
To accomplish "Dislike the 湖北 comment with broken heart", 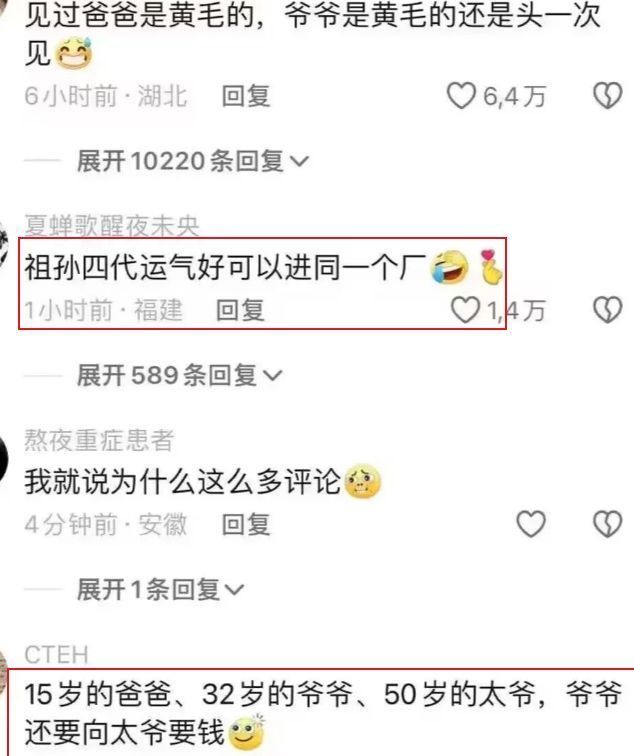I will [607, 96].
